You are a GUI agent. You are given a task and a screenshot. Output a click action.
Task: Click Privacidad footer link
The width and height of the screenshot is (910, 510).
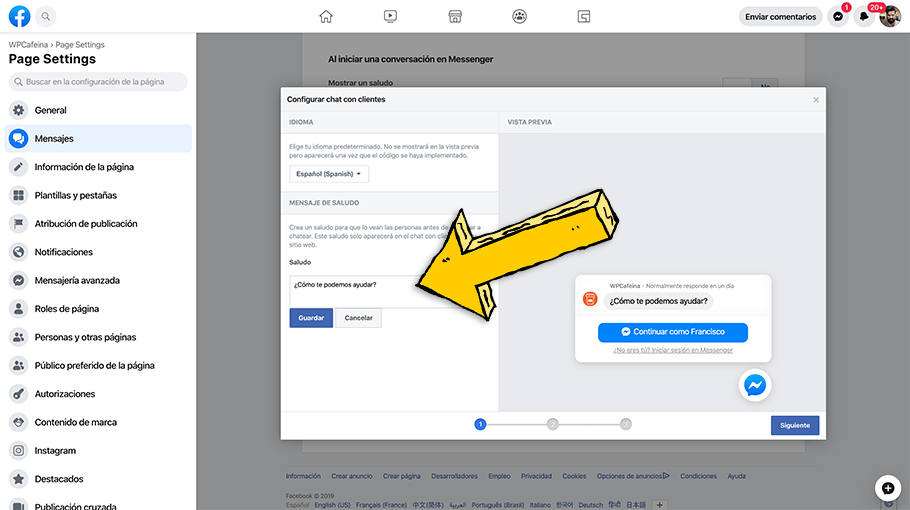[536, 476]
